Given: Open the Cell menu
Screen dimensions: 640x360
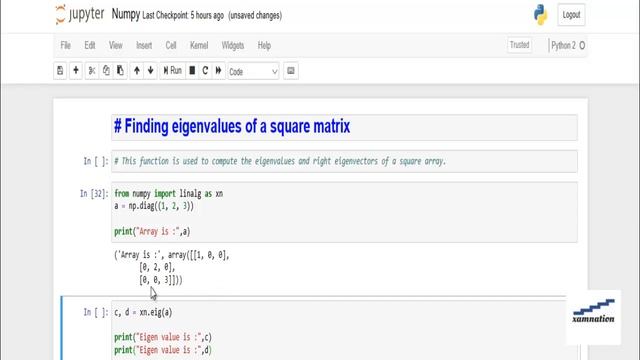Looking at the screenshot, I should point(171,45).
